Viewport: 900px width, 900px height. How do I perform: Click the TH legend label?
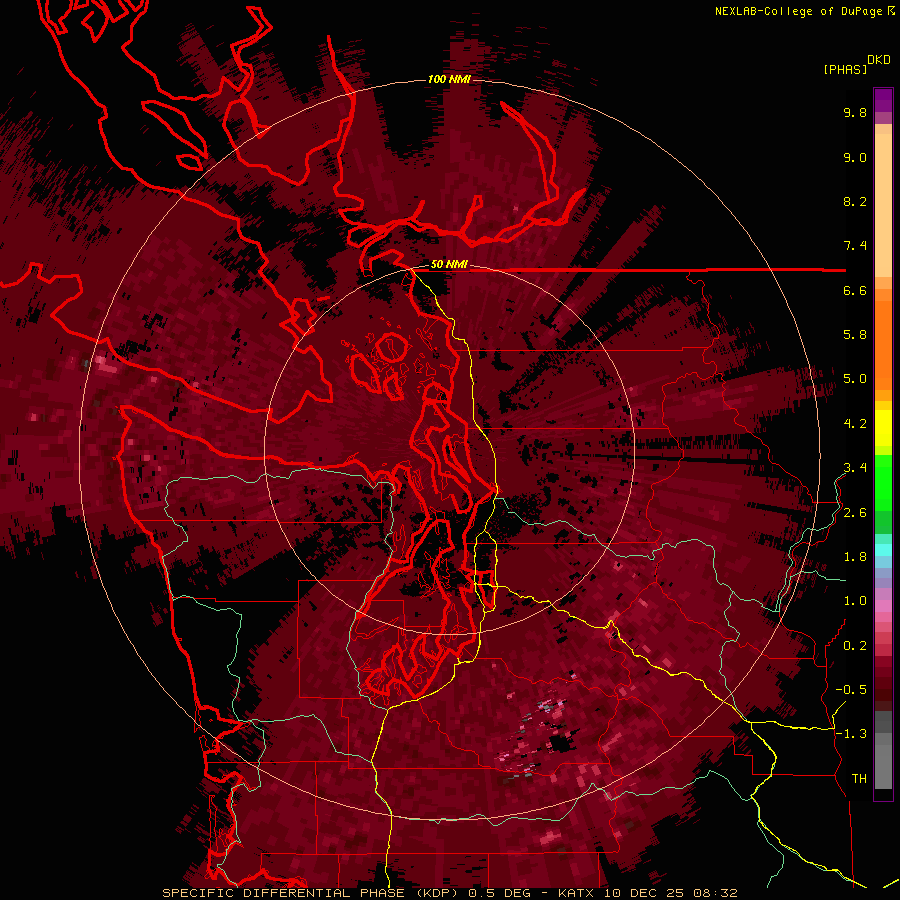click(x=859, y=779)
